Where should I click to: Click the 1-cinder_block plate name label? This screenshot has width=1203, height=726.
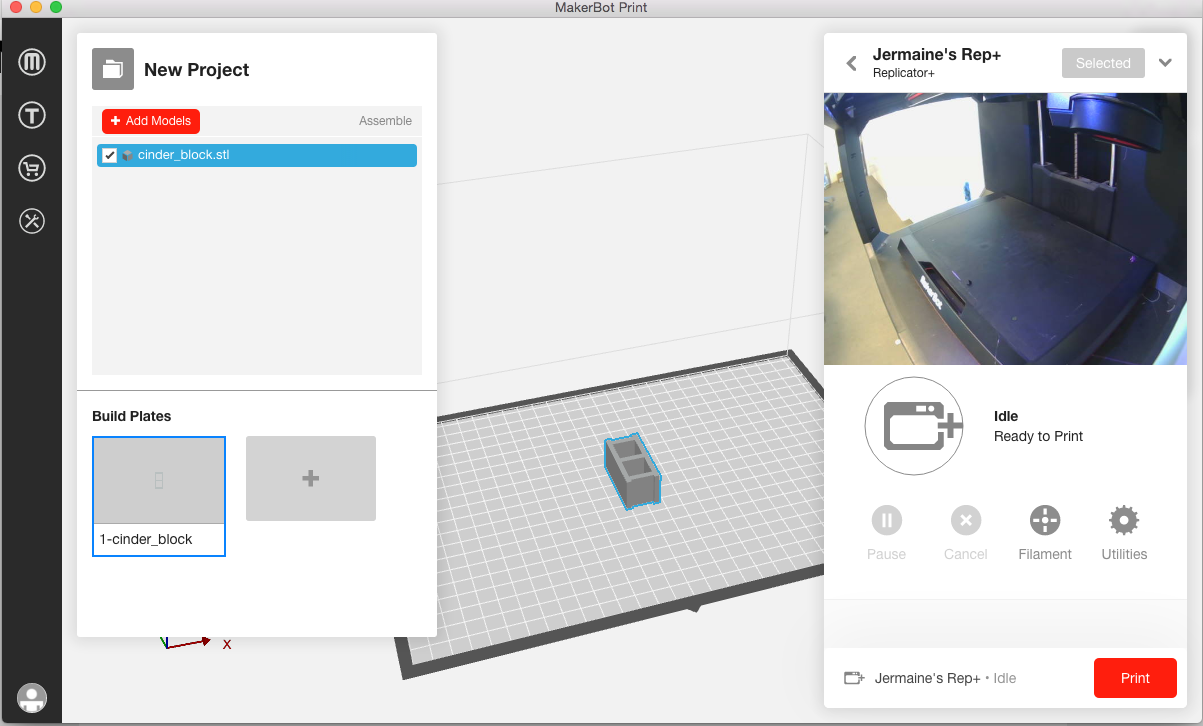146,539
